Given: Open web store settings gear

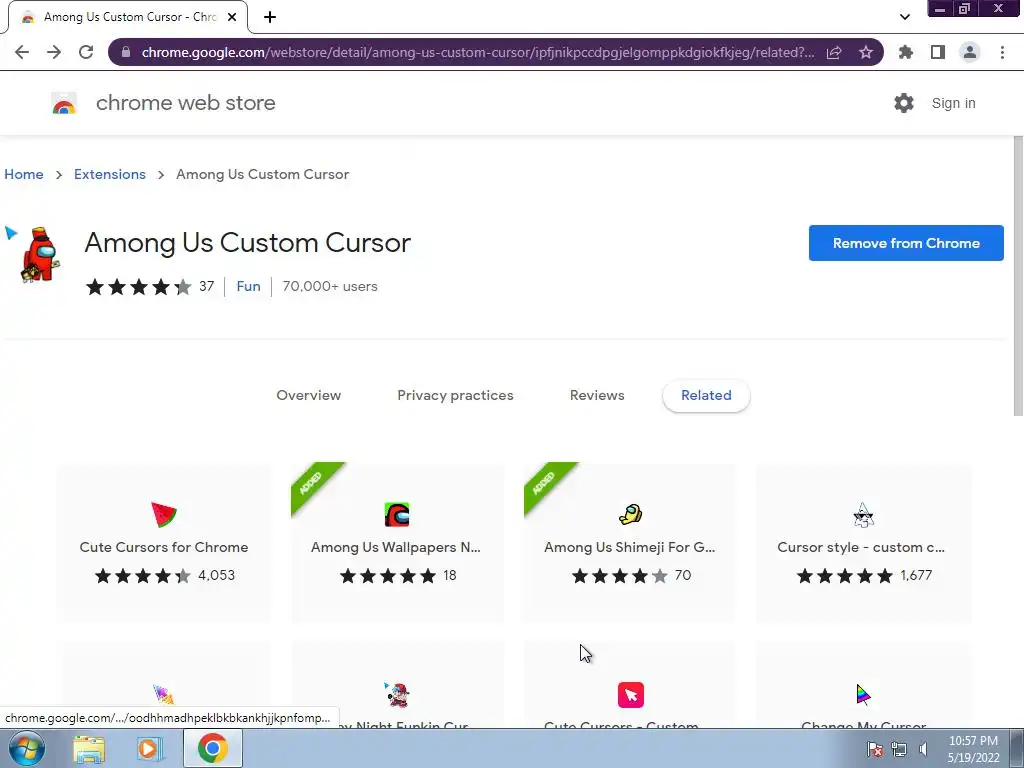Looking at the screenshot, I should 904,103.
